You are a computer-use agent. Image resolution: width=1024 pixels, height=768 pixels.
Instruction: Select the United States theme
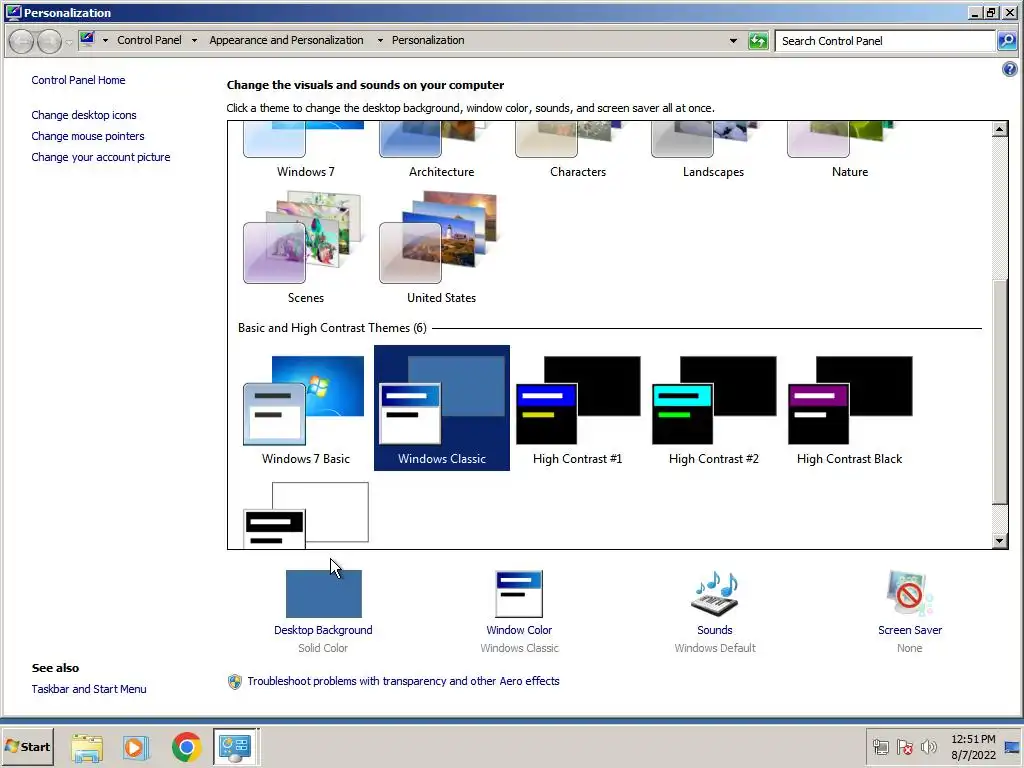click(x=441, y=247)
